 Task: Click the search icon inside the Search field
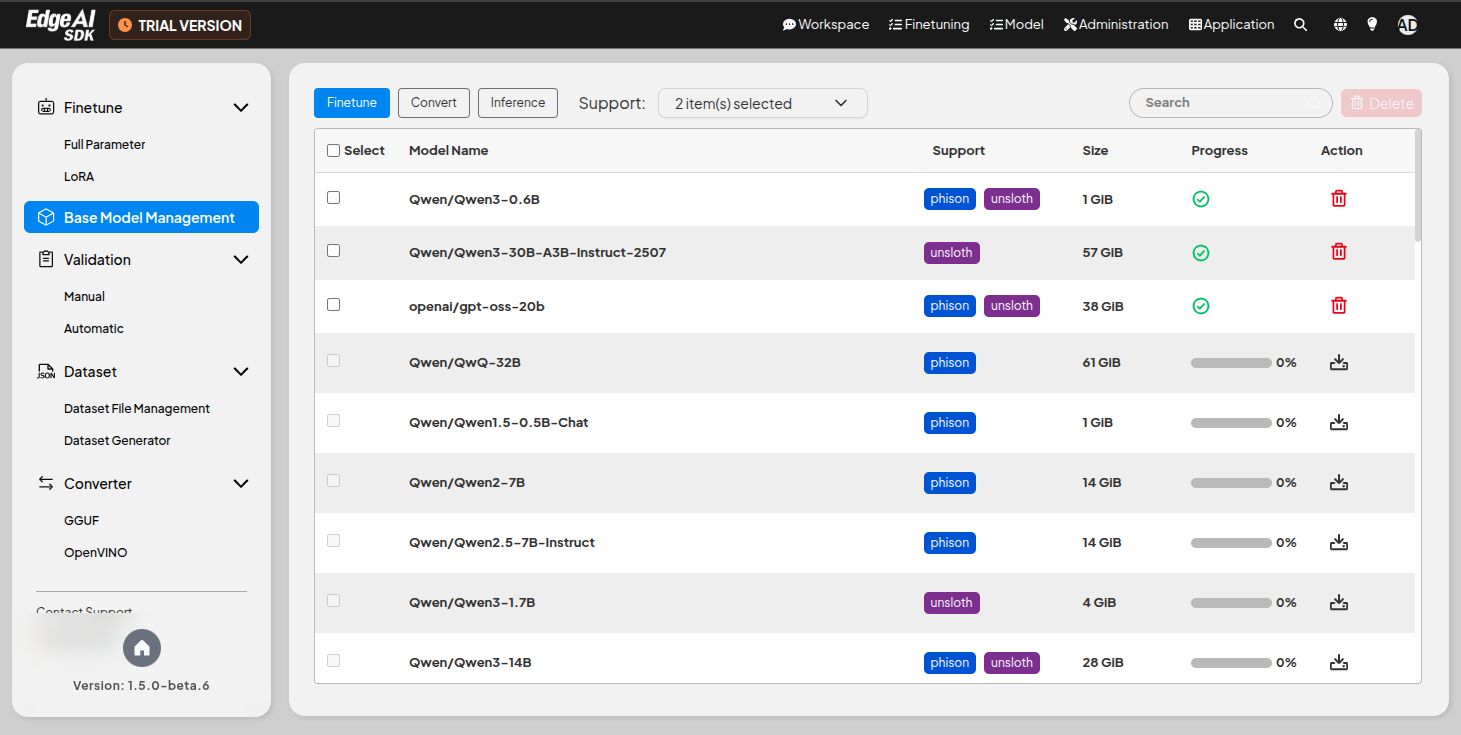pos(1314,103)
